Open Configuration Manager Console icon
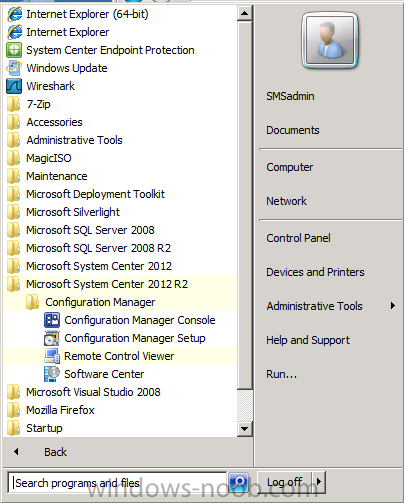The height and width of the screenshot is (503, 404). coord(52,320)
